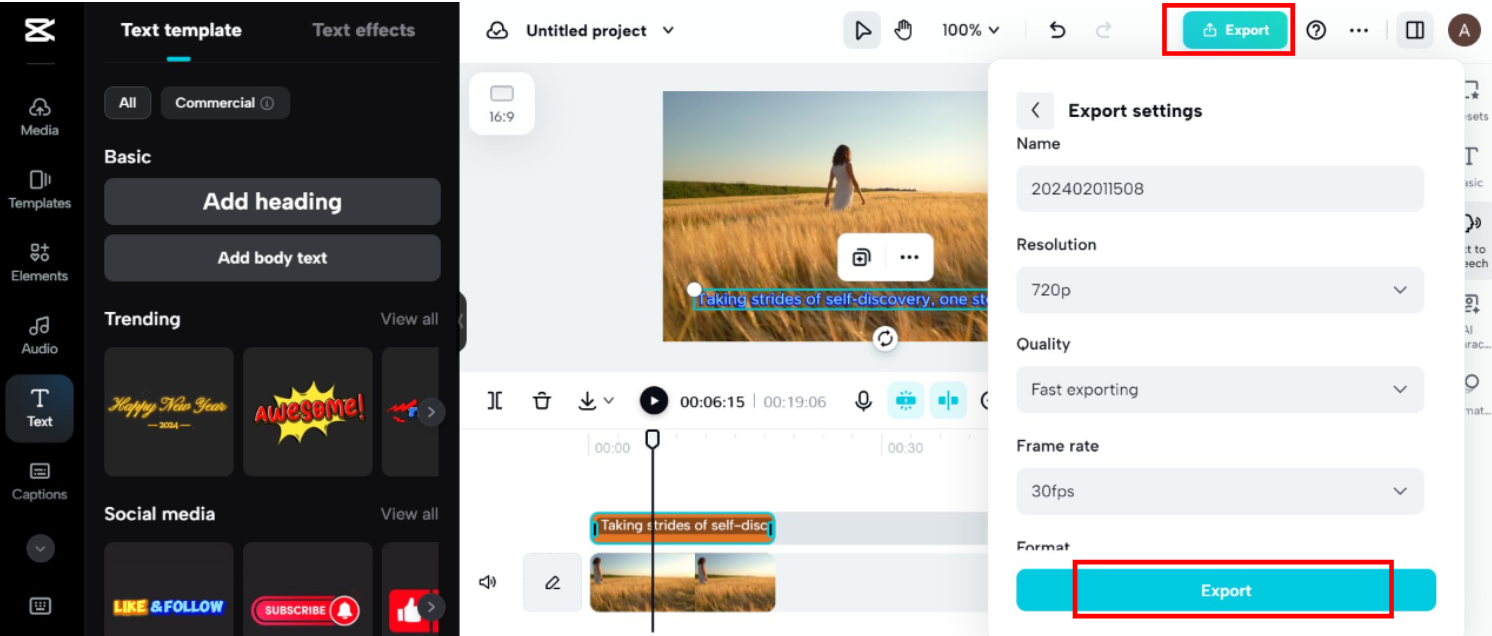Click the timeline playhead marker

pos(652,438)
